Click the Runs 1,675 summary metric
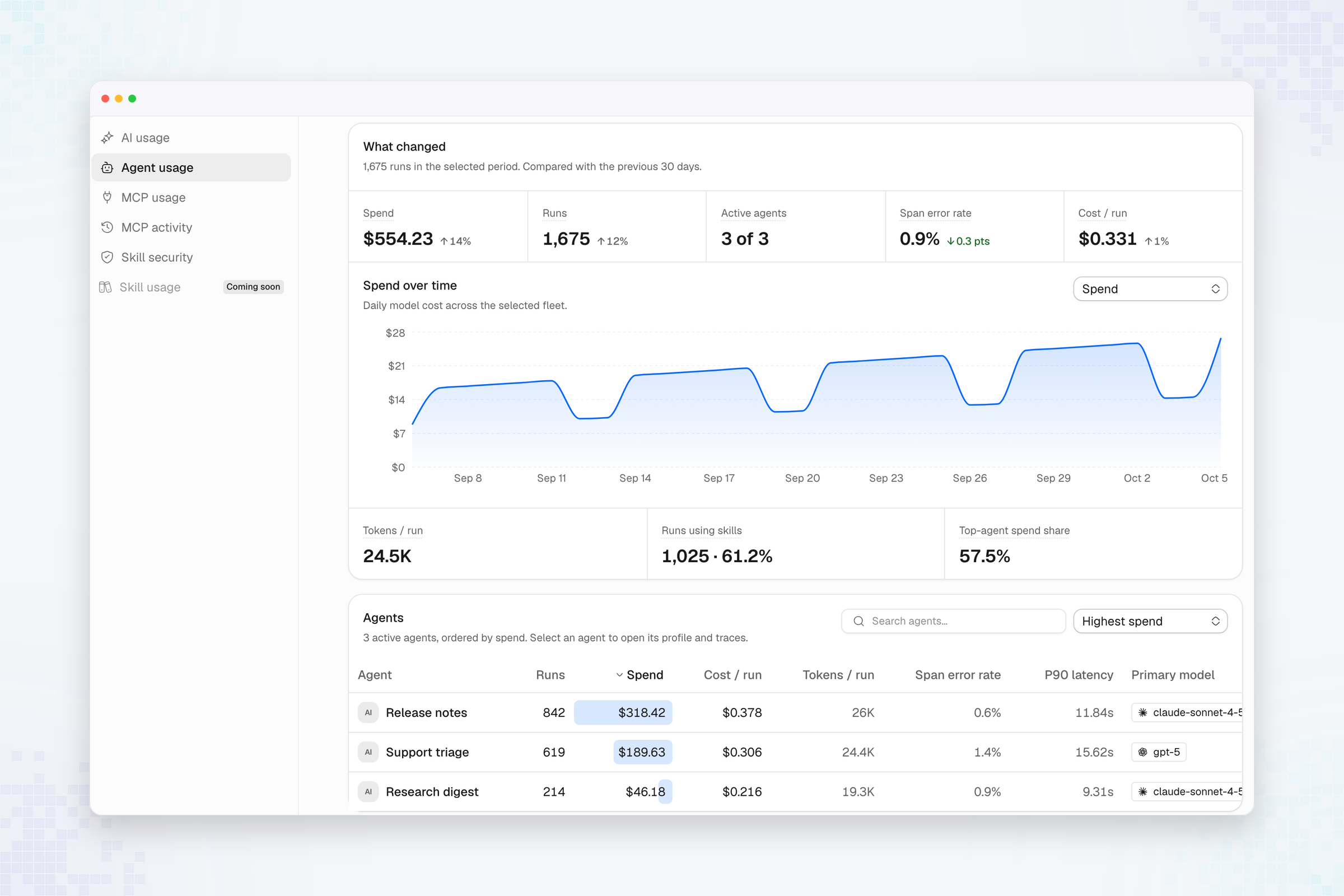 pos(617,227)
